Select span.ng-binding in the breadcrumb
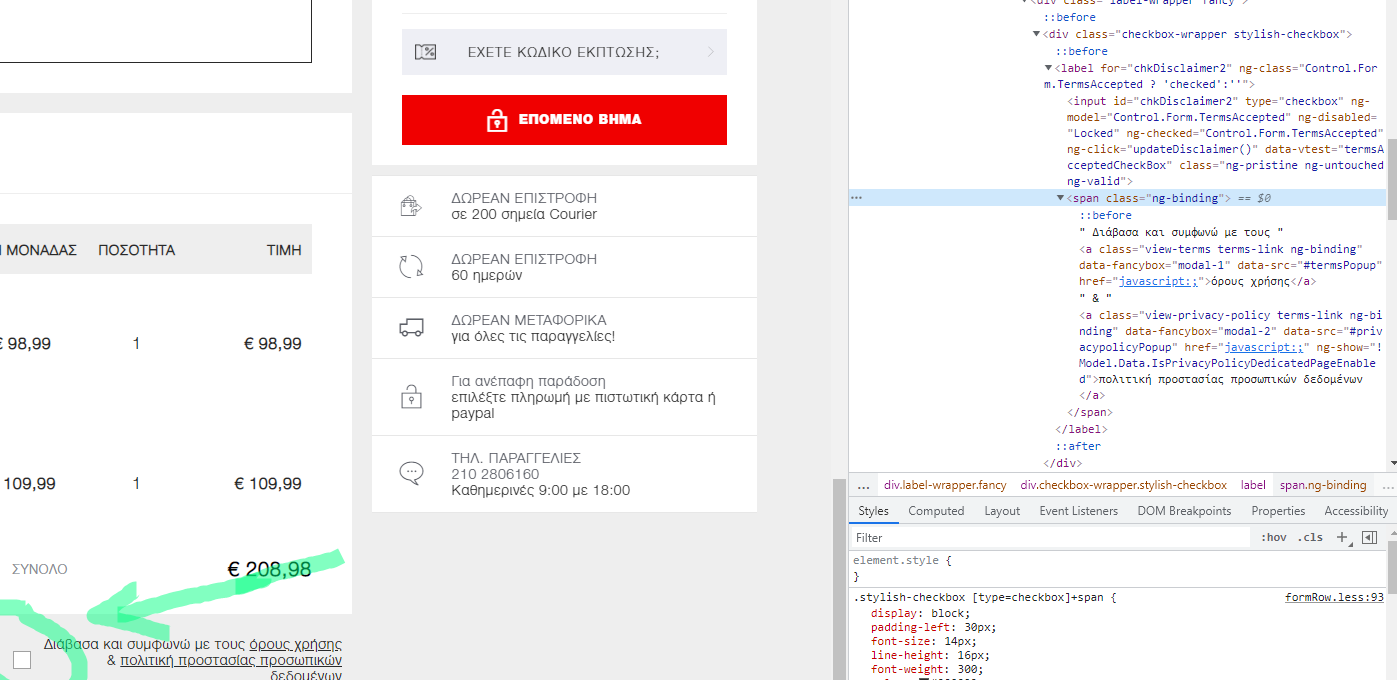 [1323, 485]
